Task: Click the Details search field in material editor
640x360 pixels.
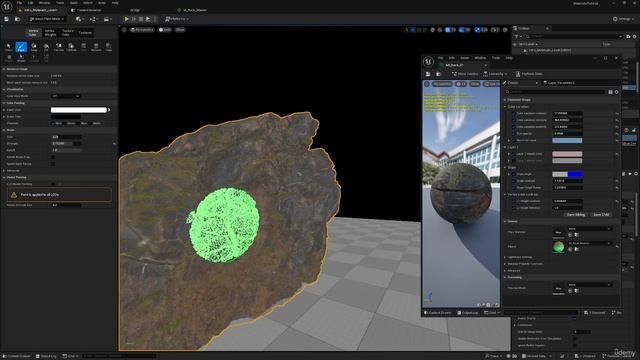Action: click(x=555, y=92)
